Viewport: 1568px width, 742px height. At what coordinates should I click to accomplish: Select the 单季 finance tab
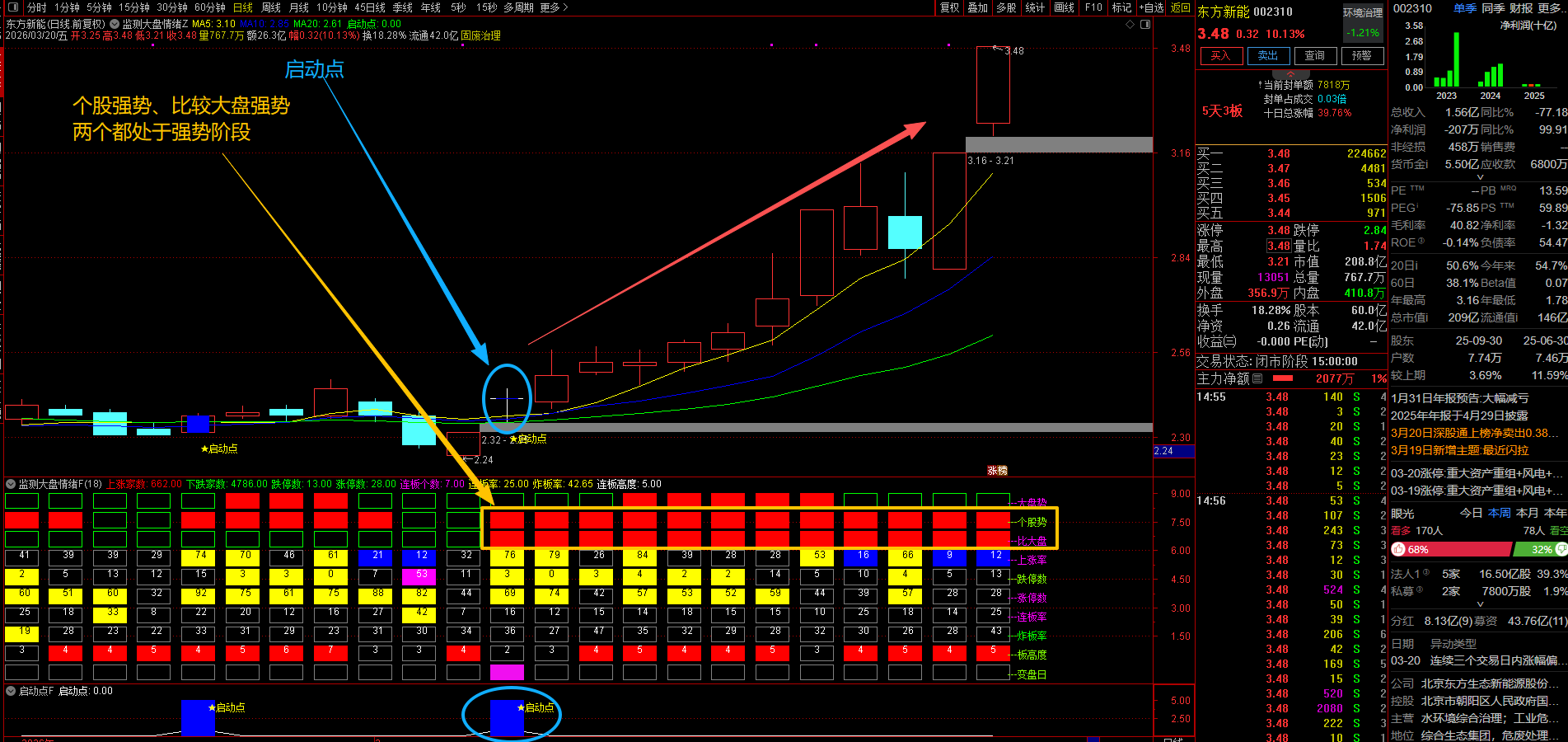1465,8
